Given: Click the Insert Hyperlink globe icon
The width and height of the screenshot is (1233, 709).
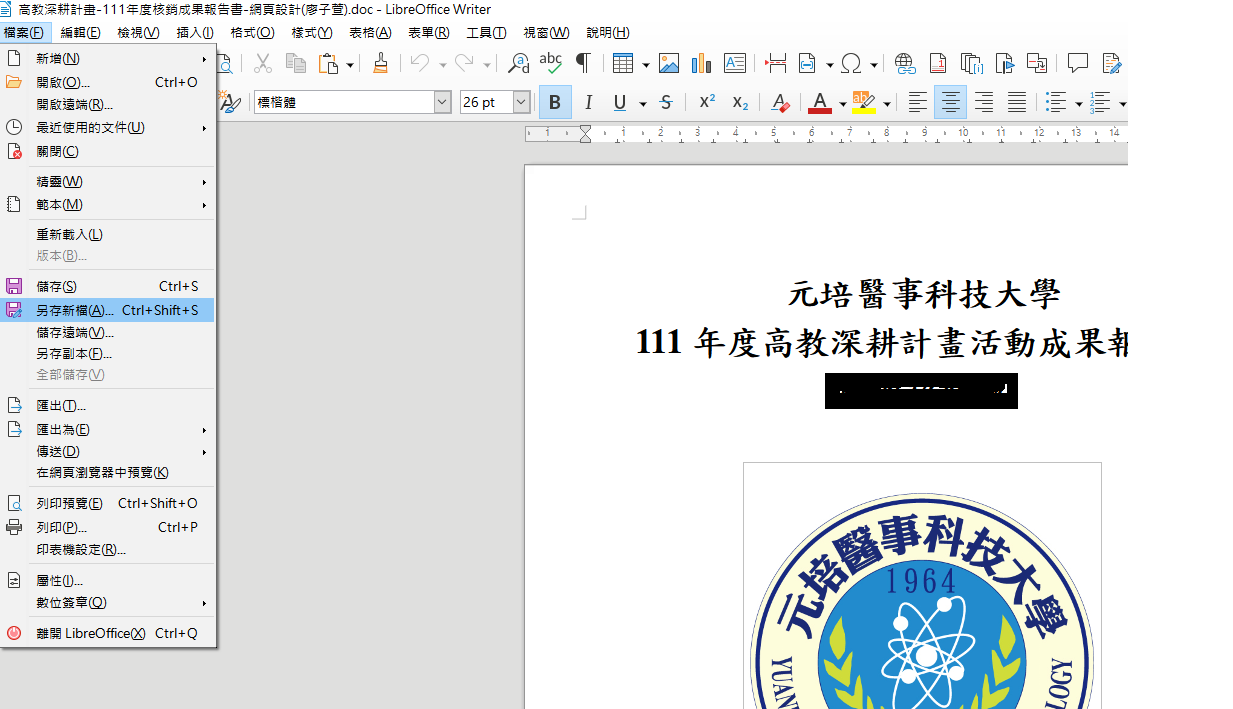Looking at the screenshot, I should tap(905, 64).
